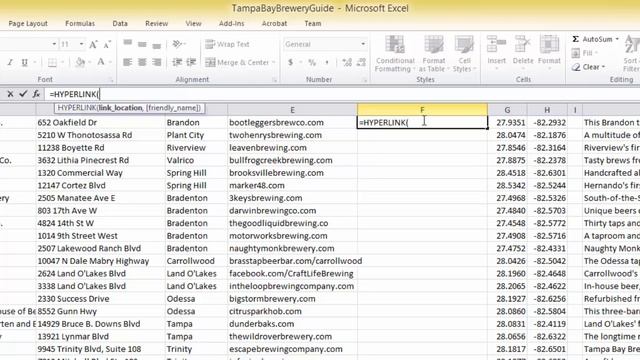
Task: Apply font color with the A icon
Action: tap(100, 62)
